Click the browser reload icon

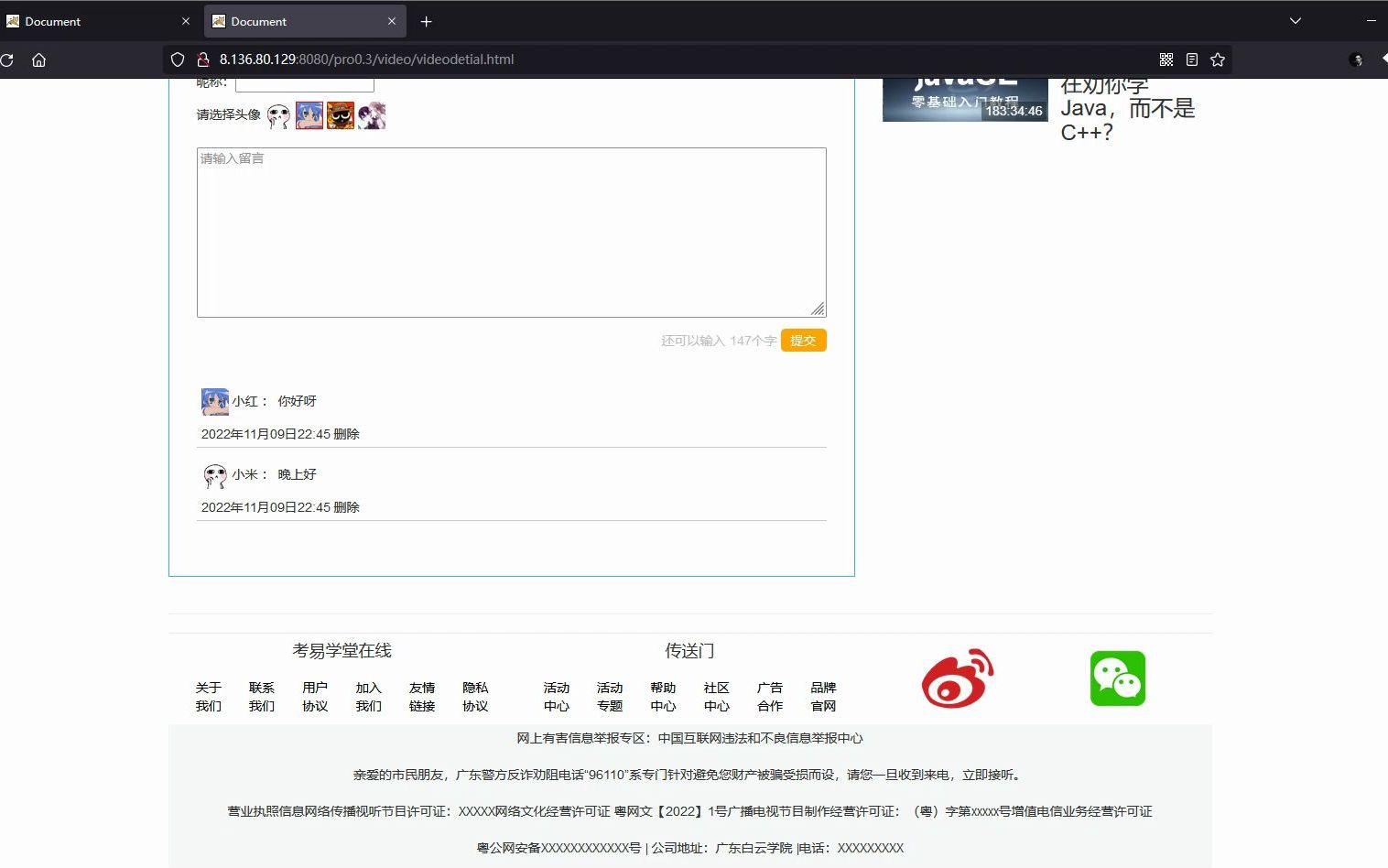tap(6, 60)
